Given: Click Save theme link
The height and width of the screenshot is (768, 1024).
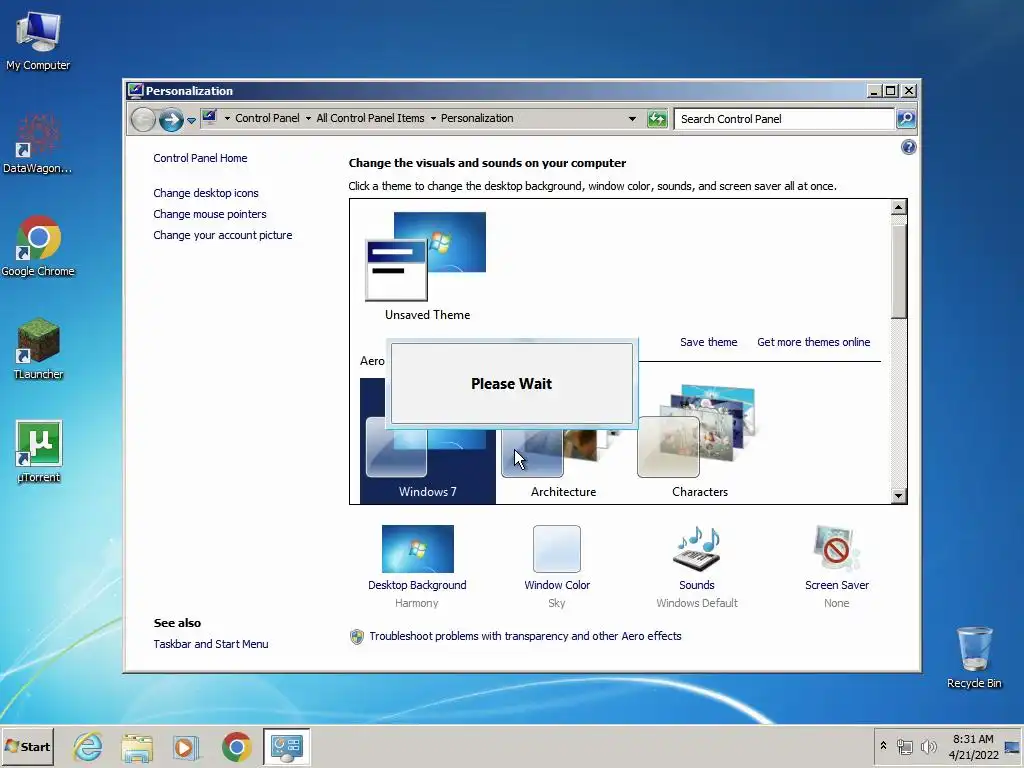Looking at the screenshot, I should point(709,342).
